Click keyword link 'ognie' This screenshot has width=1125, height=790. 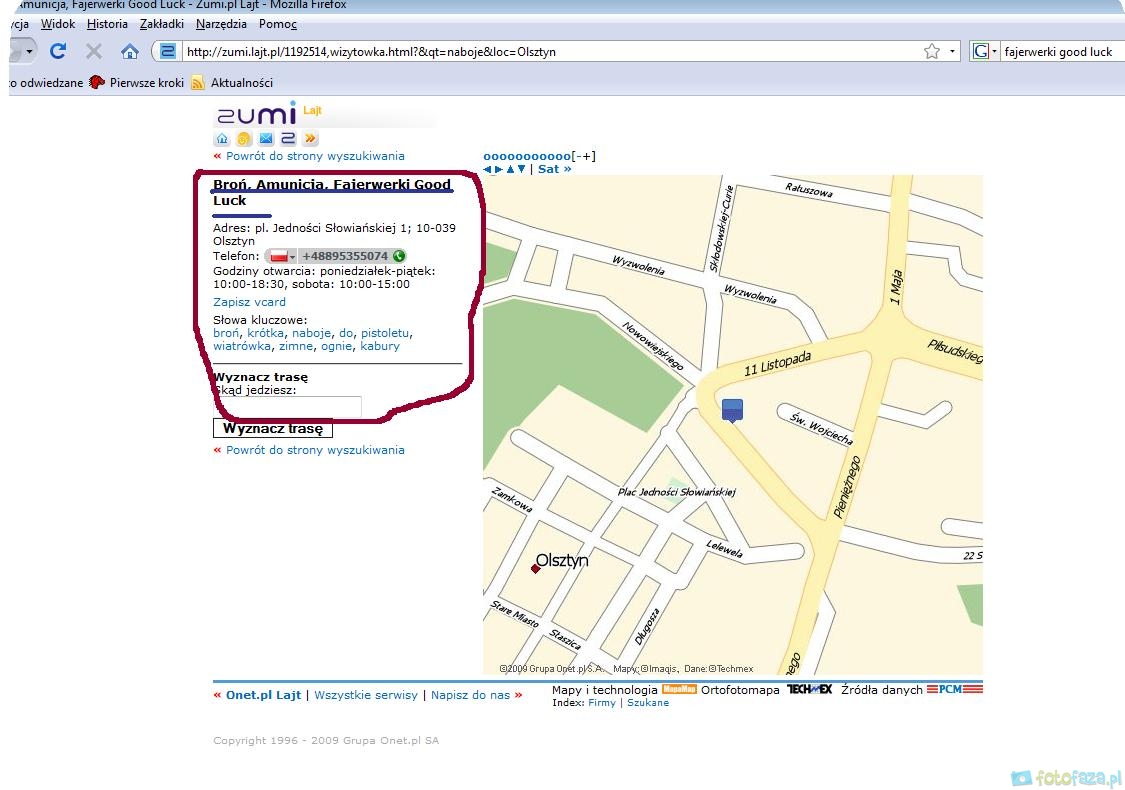pos(336,346)
